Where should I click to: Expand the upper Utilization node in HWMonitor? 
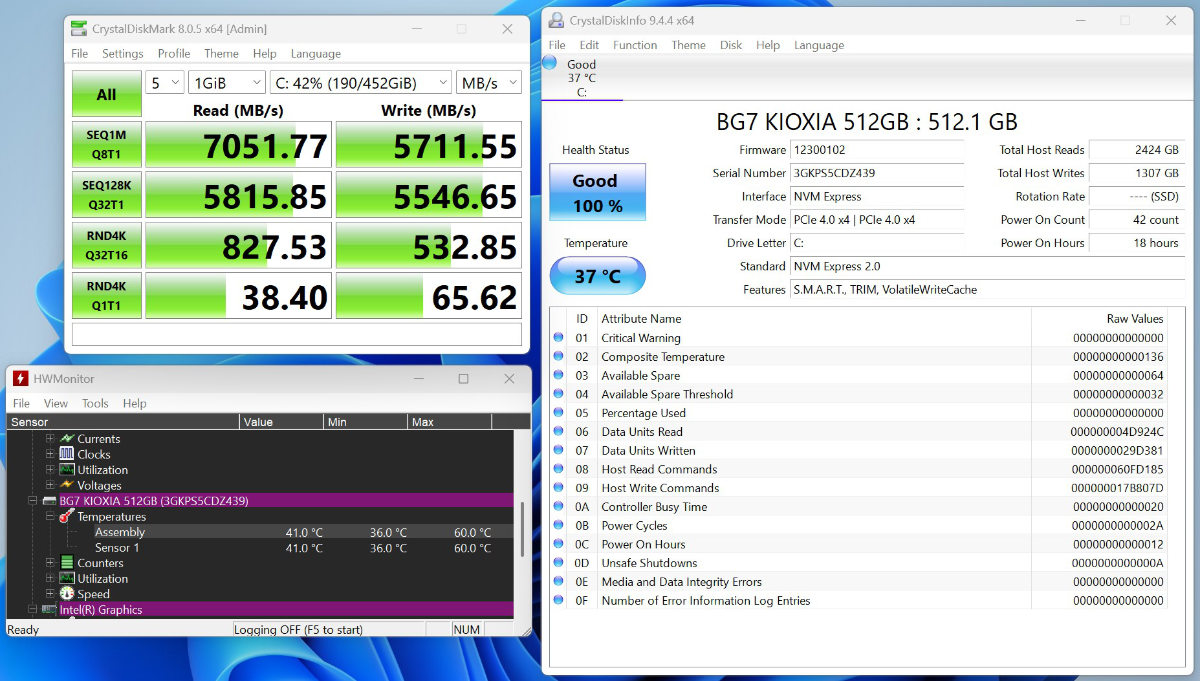tap(50, 470)
